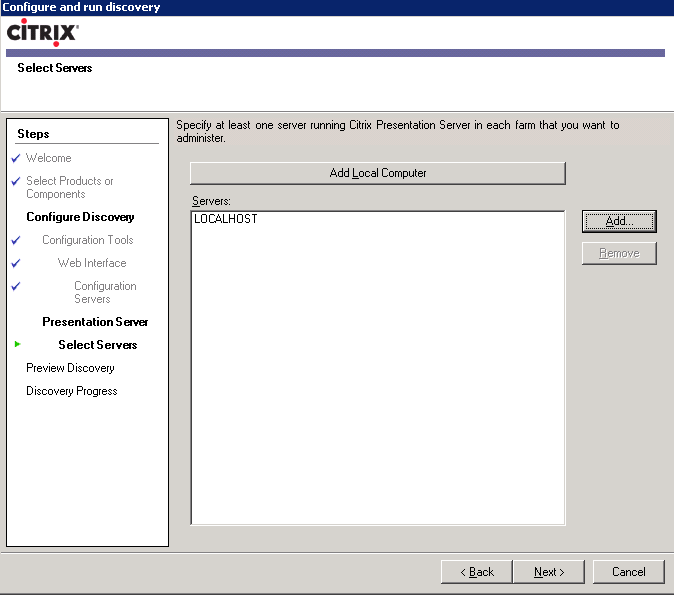The image size is (674, 595).
Task: Click the Remove server button
Action: [619, 253]
